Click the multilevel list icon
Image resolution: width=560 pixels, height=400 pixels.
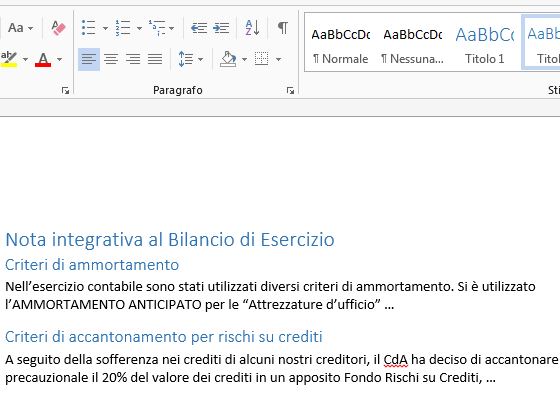coord(157,28)
